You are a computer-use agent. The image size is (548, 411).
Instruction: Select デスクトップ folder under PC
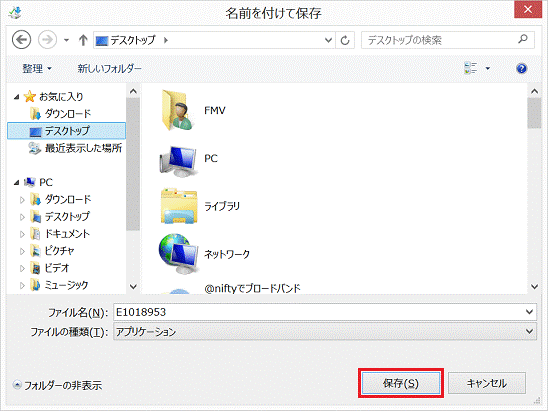tap(67, 217)
